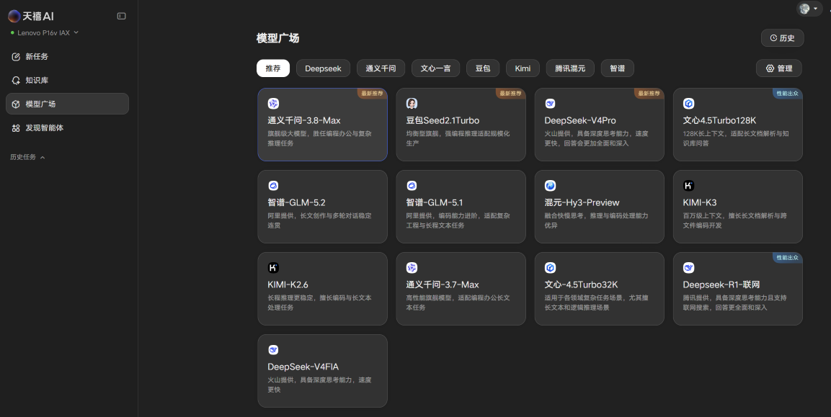831x417 pixels.
Task: Click the DeepSeek-V4FIA card title
Action: coord(303,367)
